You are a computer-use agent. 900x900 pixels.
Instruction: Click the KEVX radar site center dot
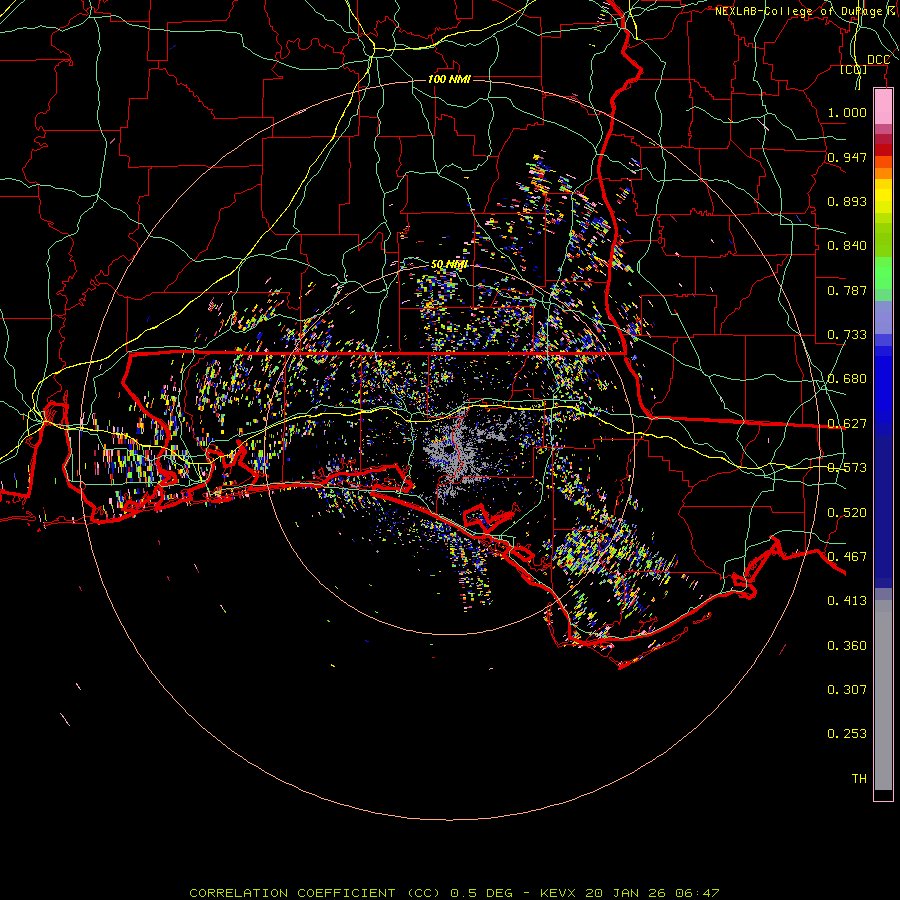(448, 451)
